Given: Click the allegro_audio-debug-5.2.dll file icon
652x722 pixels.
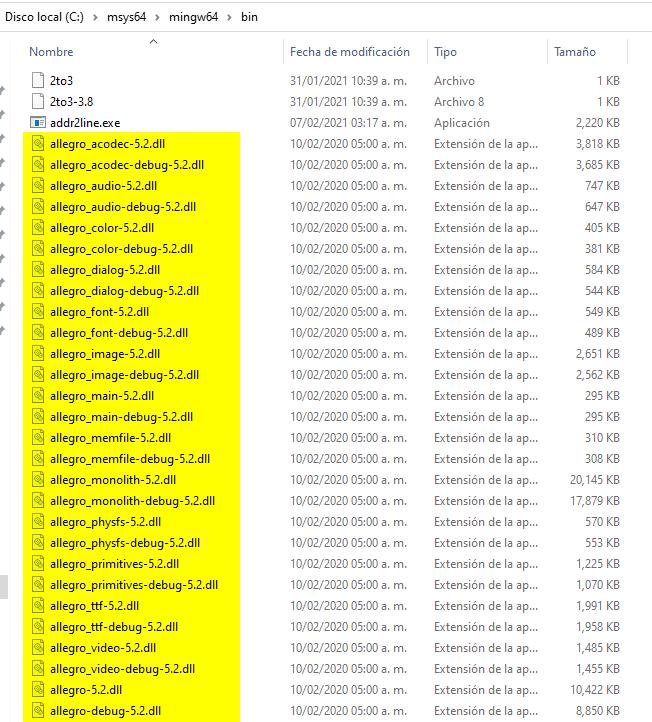Looking at the screenshot, I should click(38, 207).
